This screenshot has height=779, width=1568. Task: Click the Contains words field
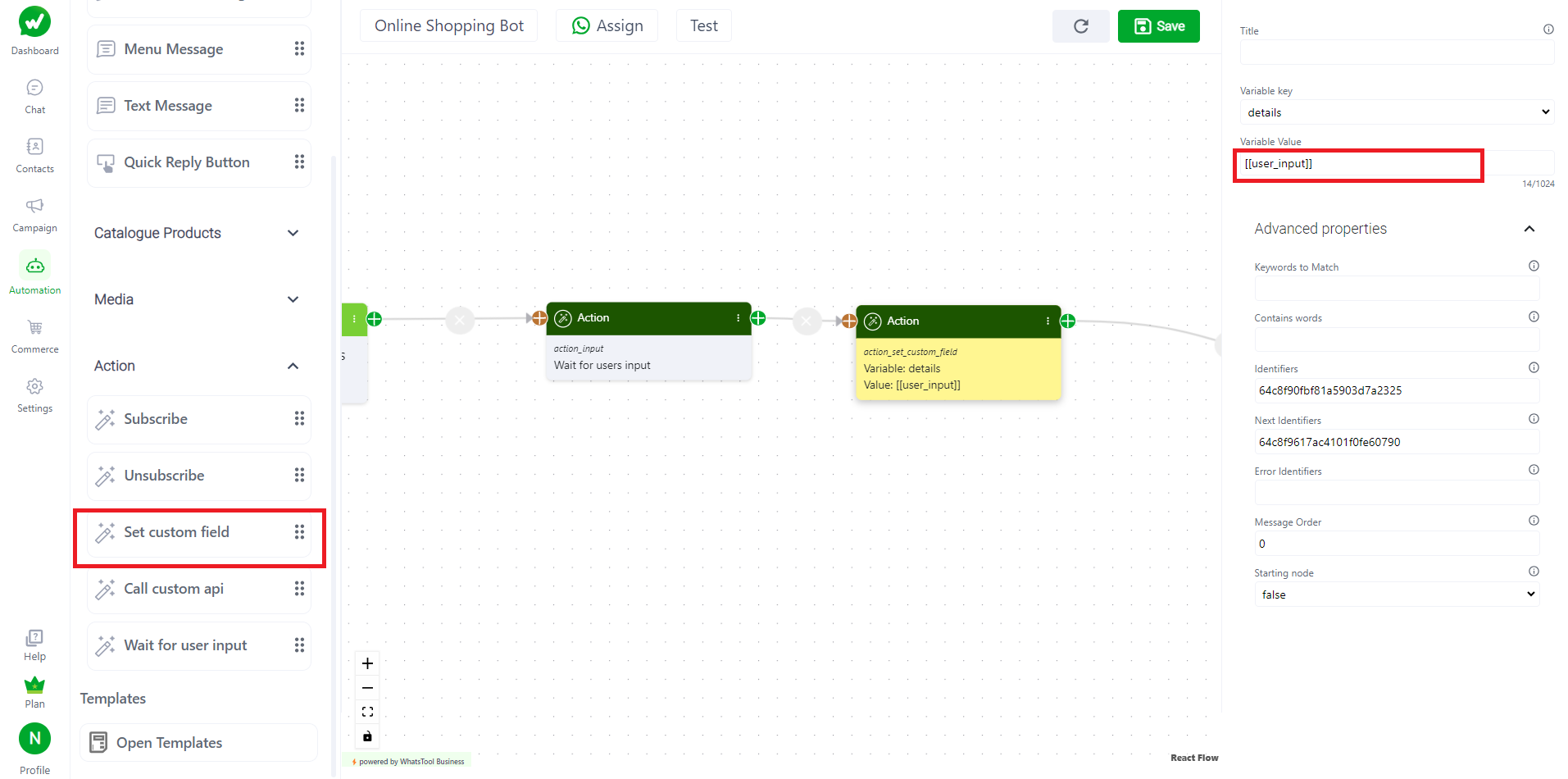click(x=1397, y=339)
